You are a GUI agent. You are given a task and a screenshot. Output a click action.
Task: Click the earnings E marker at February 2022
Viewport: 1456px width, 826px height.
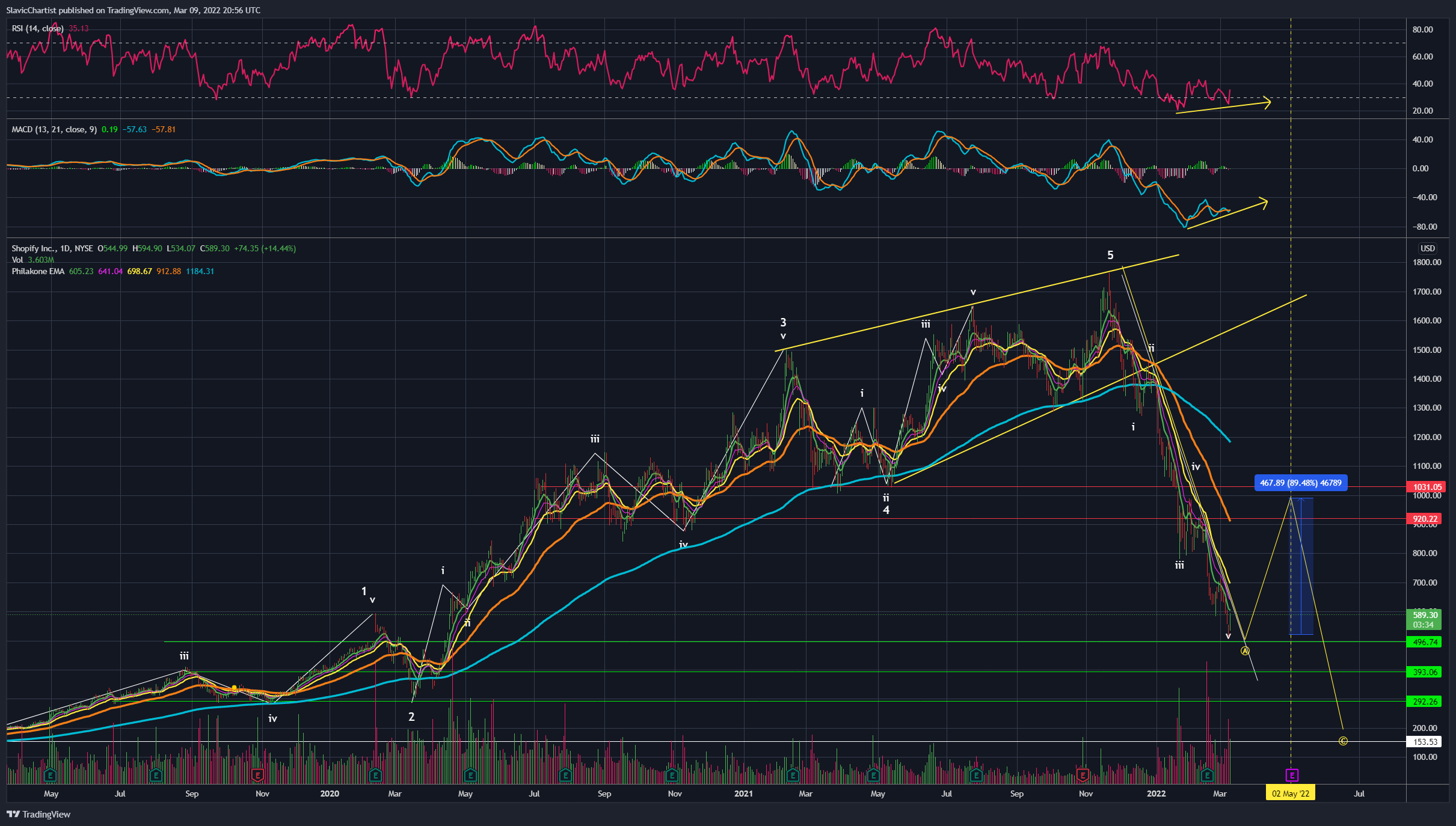coord(1207,776)
